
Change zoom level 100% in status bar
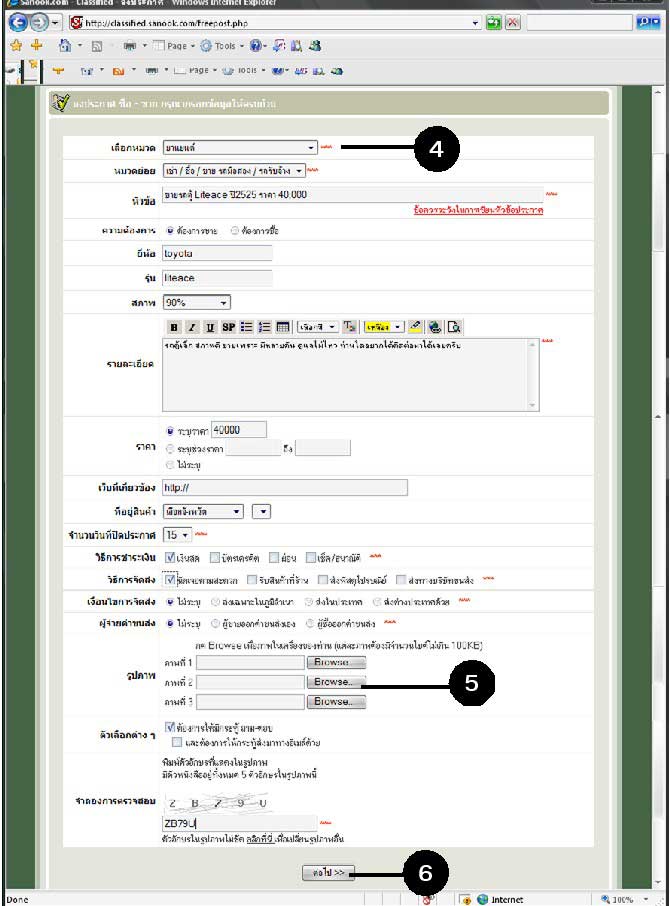[x=626, y=899]
